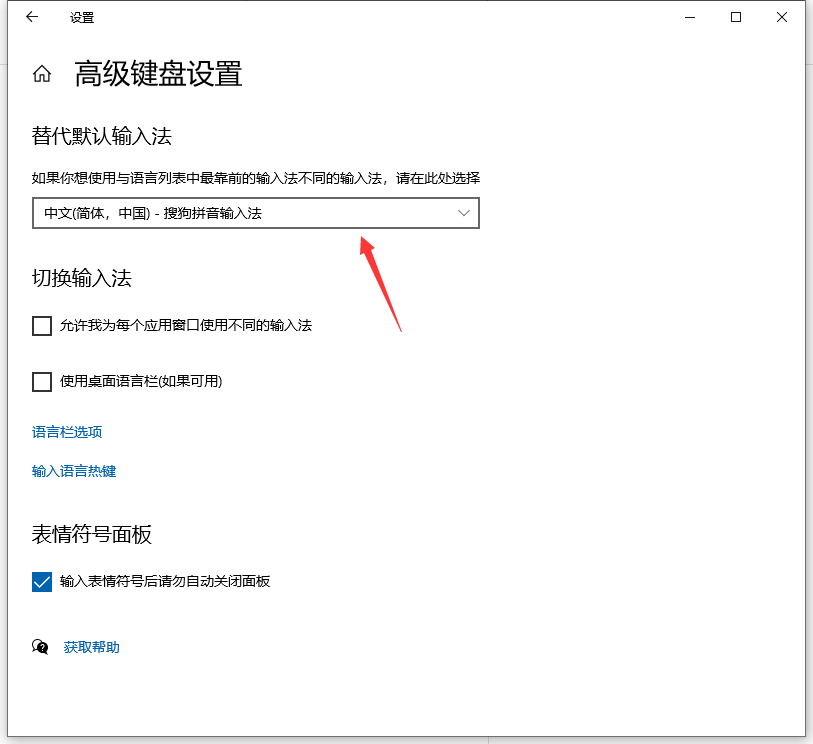This screenshot has height=744, width=813.
Task: Click the description text 如果你想使用与语言列表中最靠前的输入法不同的输入法
Action: click(207, 178)
